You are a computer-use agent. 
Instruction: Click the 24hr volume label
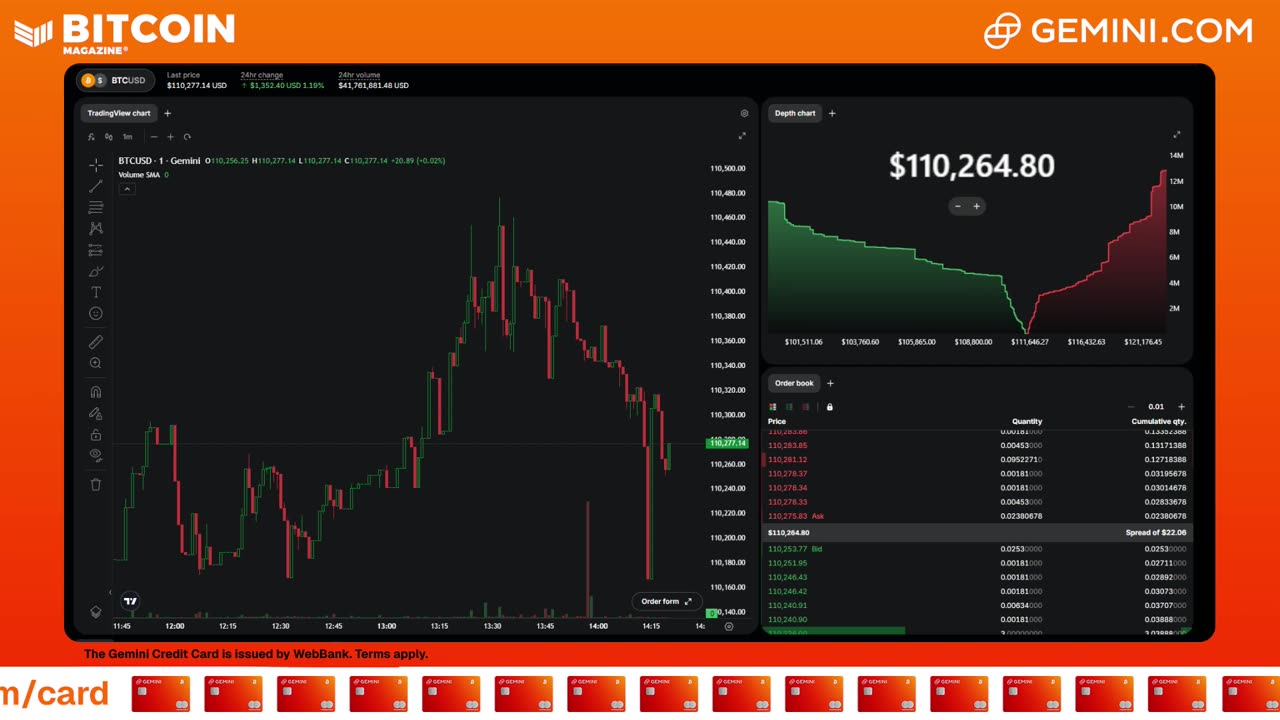click(x=359, y=75)
